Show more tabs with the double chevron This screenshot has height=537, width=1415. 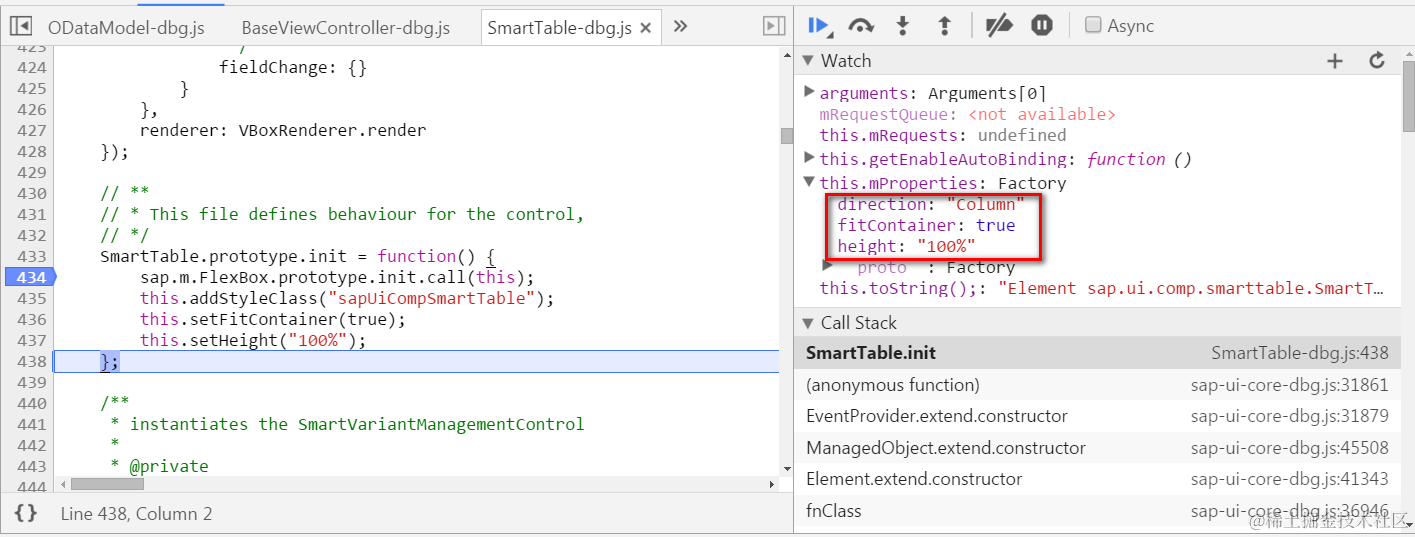[x=681, y=26]
